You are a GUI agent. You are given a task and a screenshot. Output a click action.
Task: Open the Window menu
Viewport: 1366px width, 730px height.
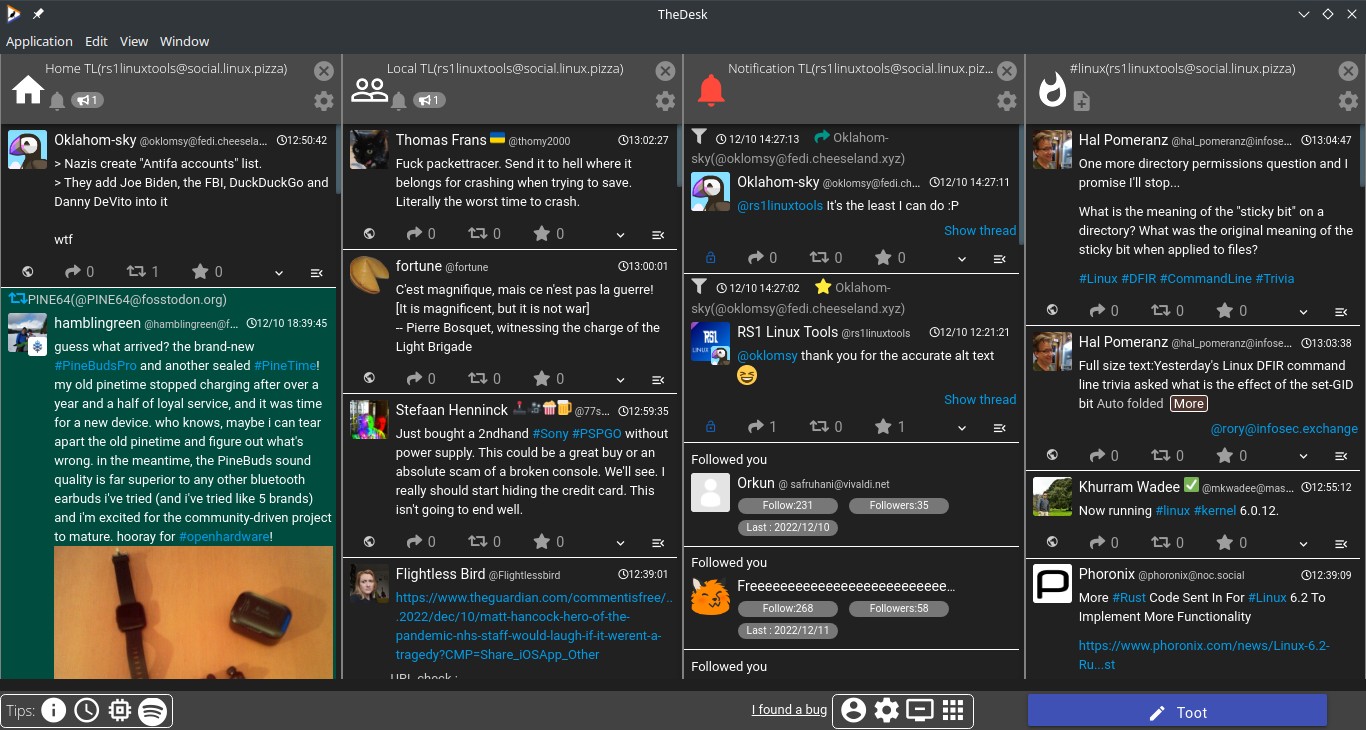(x=185, y=41)
